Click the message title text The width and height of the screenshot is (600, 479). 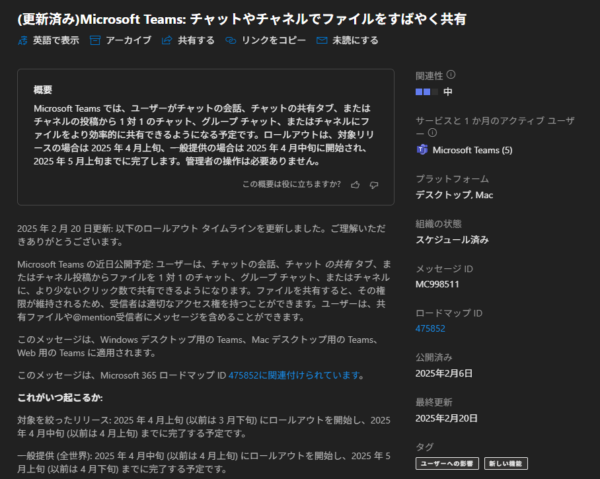pos(242,19)
